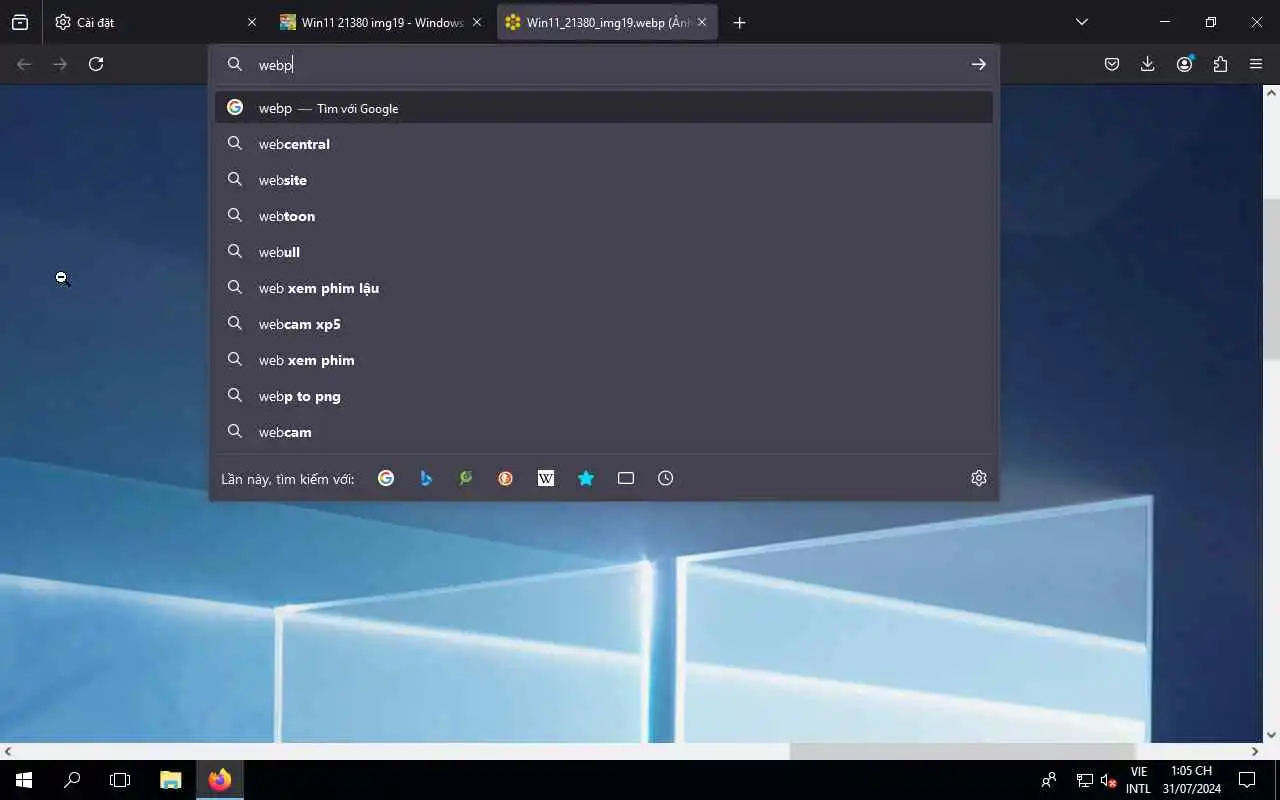Open the Downloads panel
Image resolution: width=1280 pixels, height=800 pixels.
pos(1148,64)
